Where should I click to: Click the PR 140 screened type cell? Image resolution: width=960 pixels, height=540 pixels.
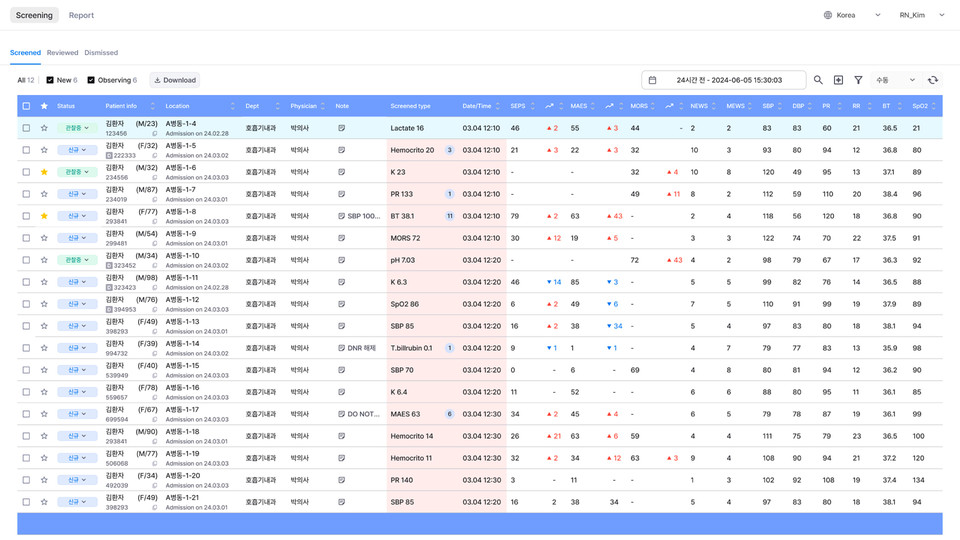click(402, 480)
